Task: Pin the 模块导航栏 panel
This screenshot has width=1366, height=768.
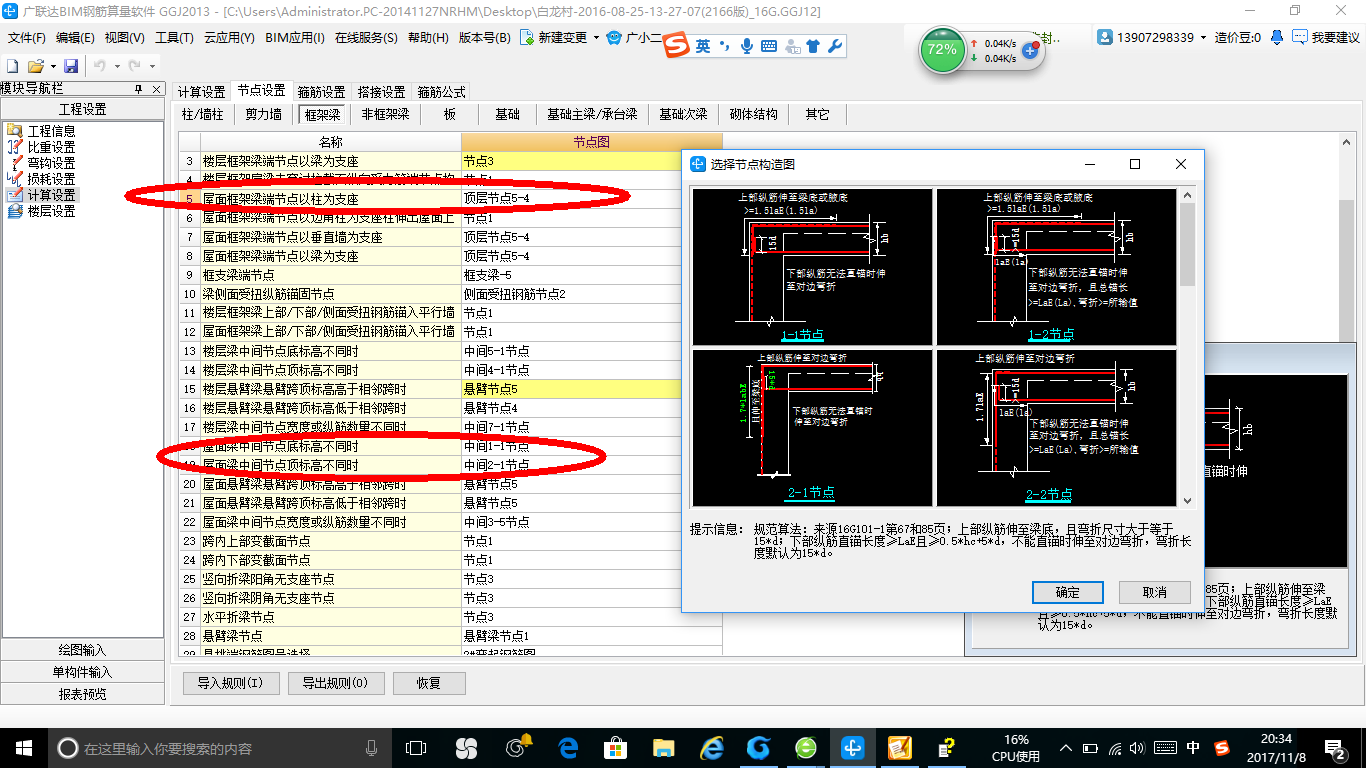Action: point(140,89)
